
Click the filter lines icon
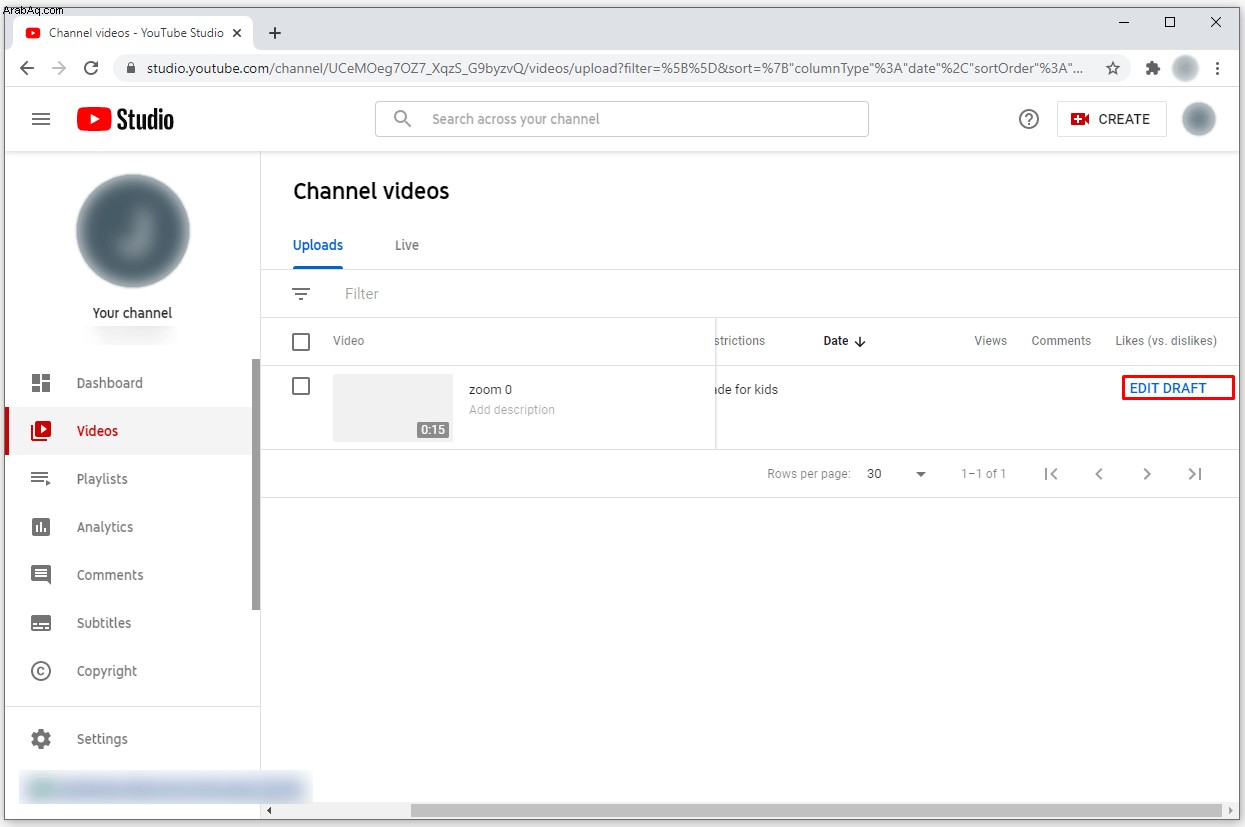pos(301,294)
